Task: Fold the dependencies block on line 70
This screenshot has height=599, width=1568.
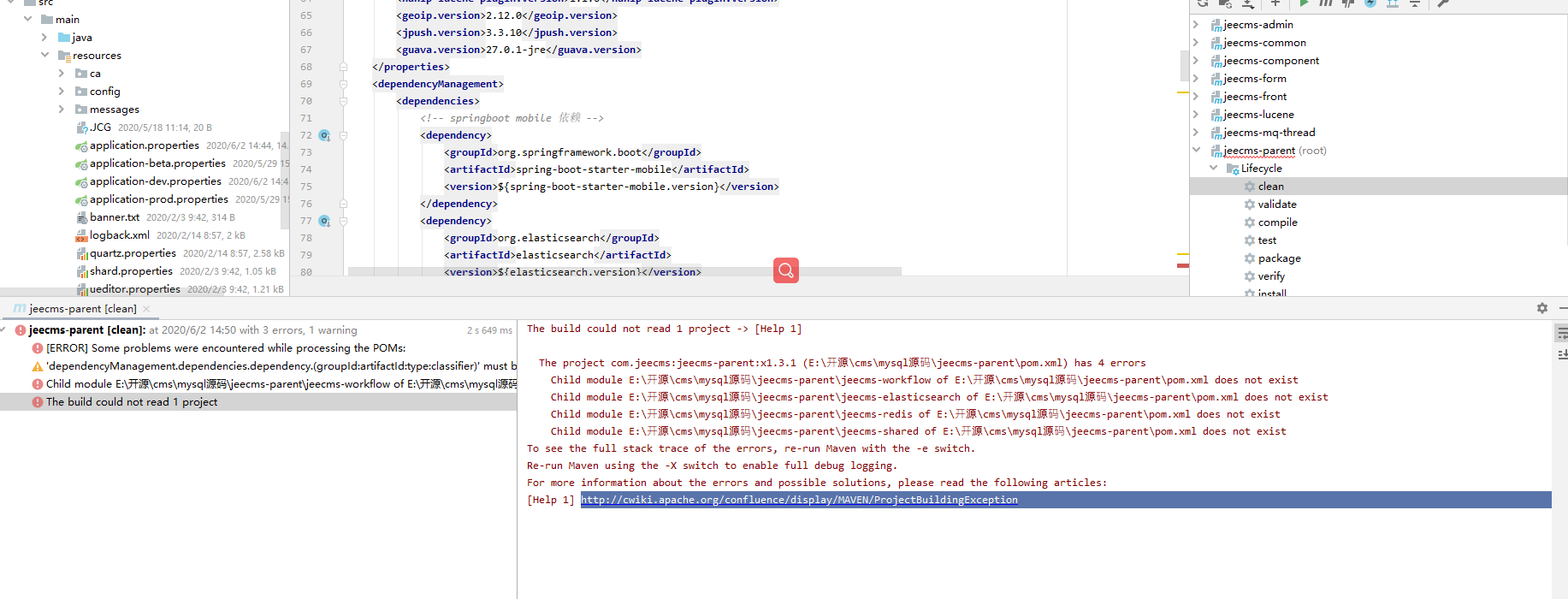Action: 343,101
